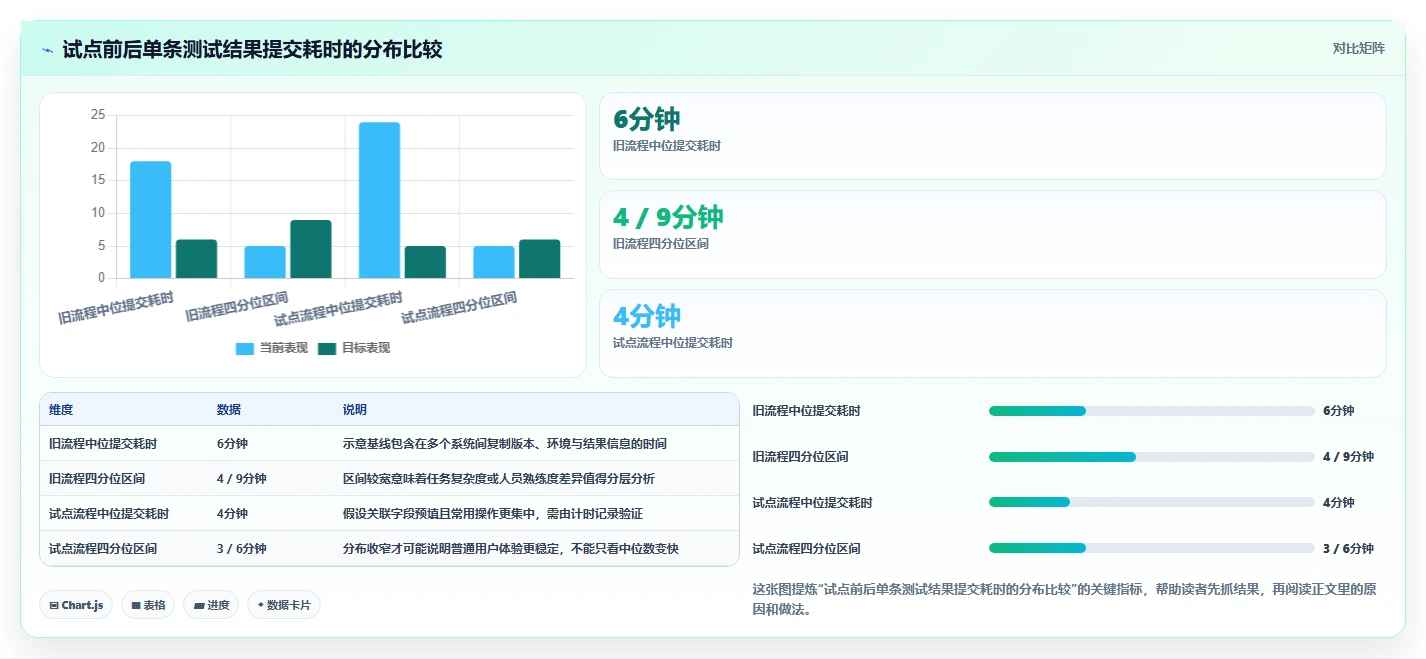The width and height of the screenshot is (1426, 659).
Task: Click the 旧流程四分位区间 progress bar
Action: 1151,457
